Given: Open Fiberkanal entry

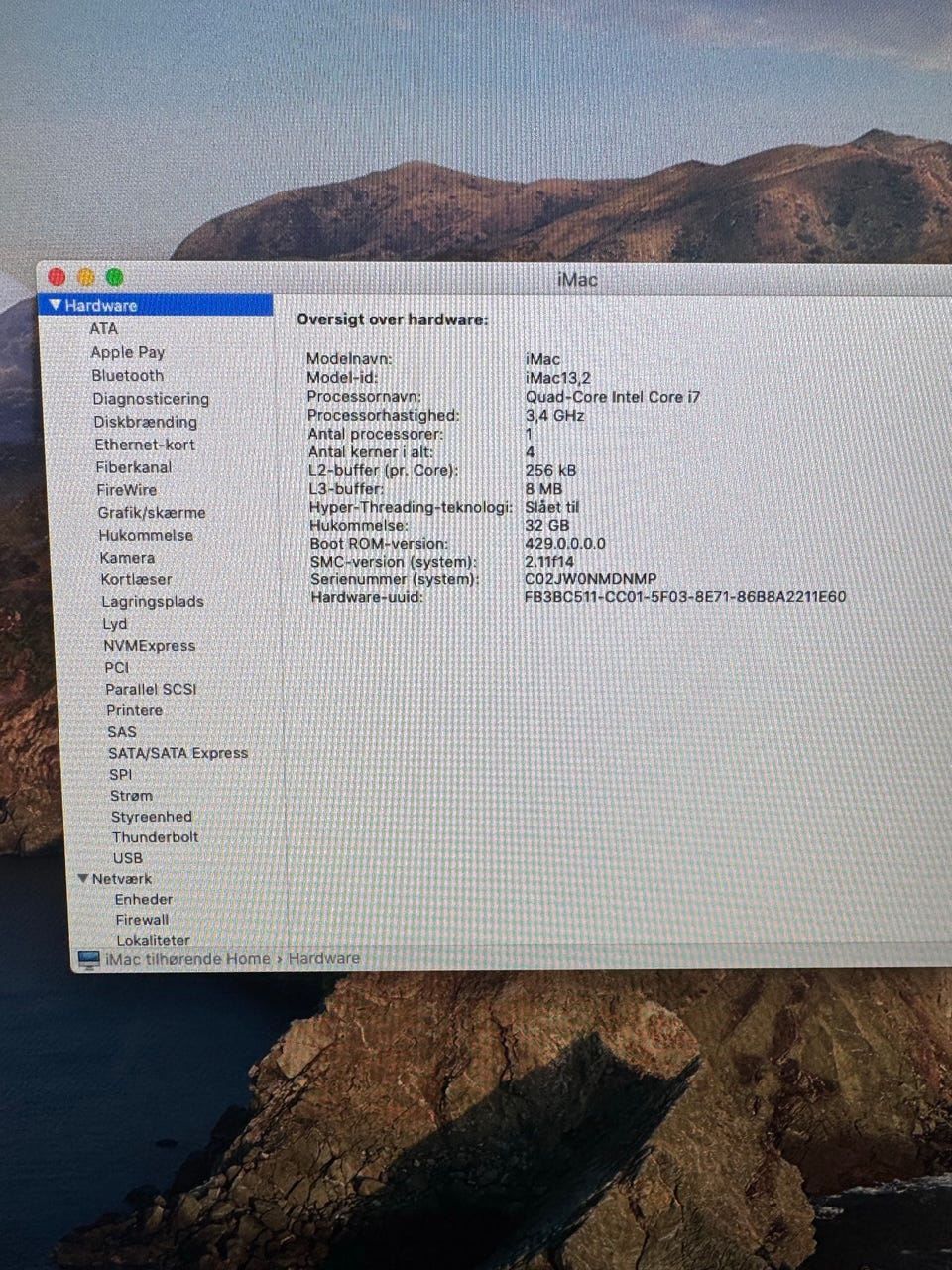Looking at the screenshot, I should pos(134,467).
